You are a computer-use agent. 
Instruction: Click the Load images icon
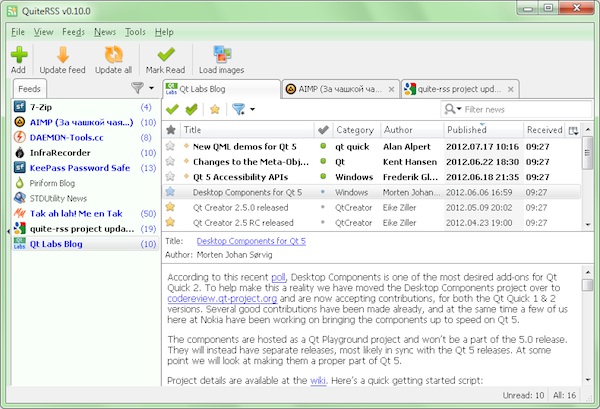[x=222, y=54]
